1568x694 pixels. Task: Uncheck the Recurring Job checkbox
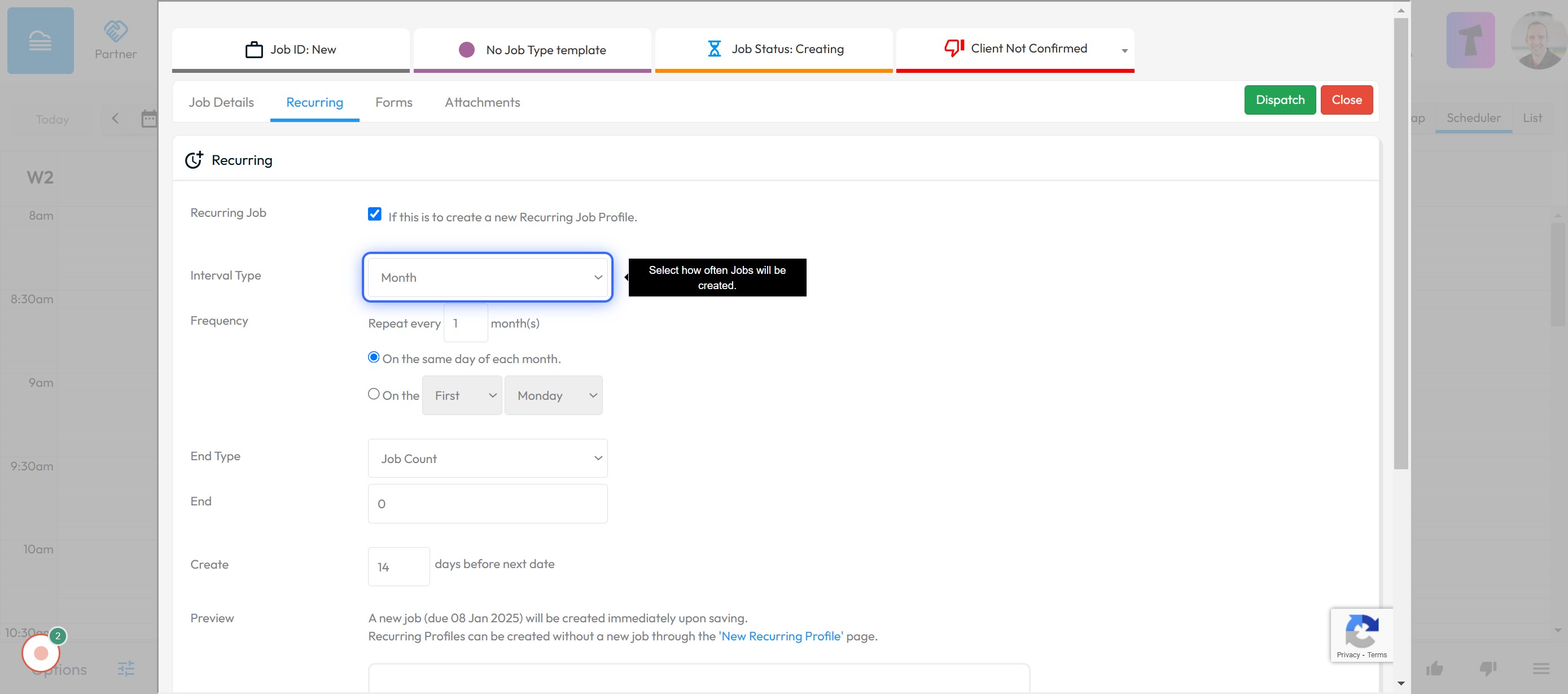tap(374, 214)
